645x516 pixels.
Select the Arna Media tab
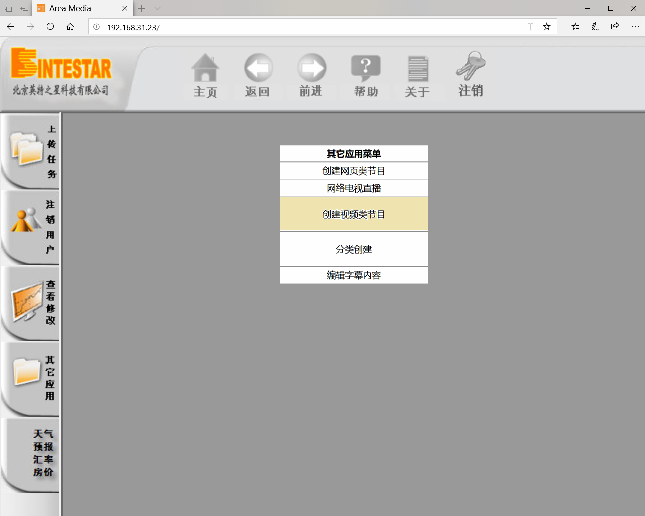82,8
